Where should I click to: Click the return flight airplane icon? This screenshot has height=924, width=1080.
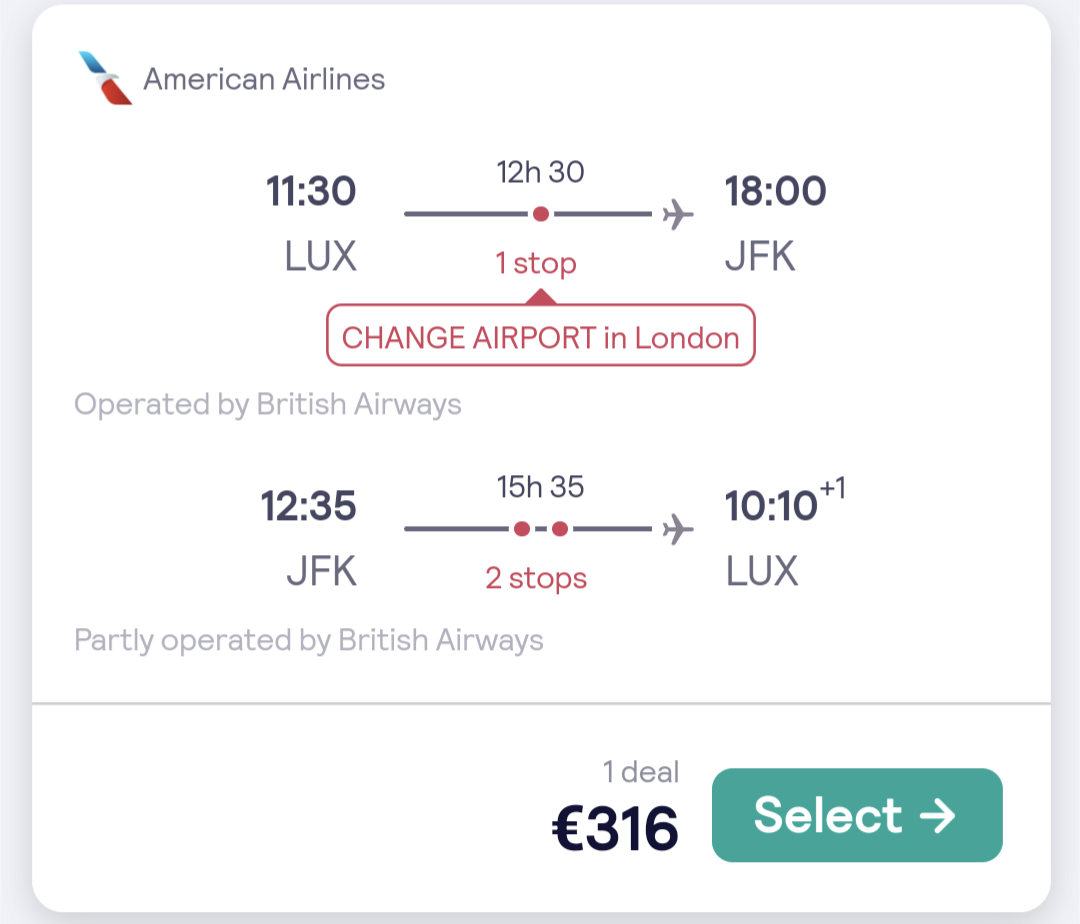point(678,529)
